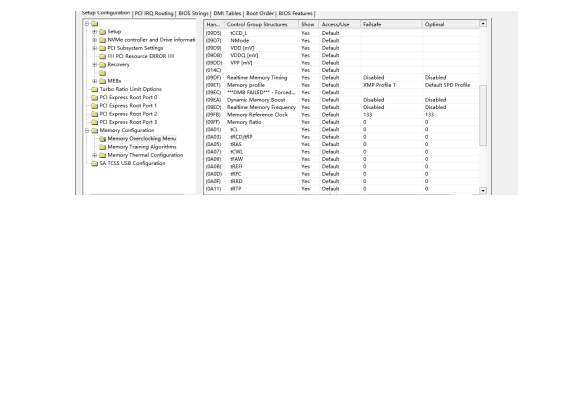Click the SA TCSS USB Configuration folder icon
The image size is (573, 397).
pyautogui.click(x=95, y=163)
